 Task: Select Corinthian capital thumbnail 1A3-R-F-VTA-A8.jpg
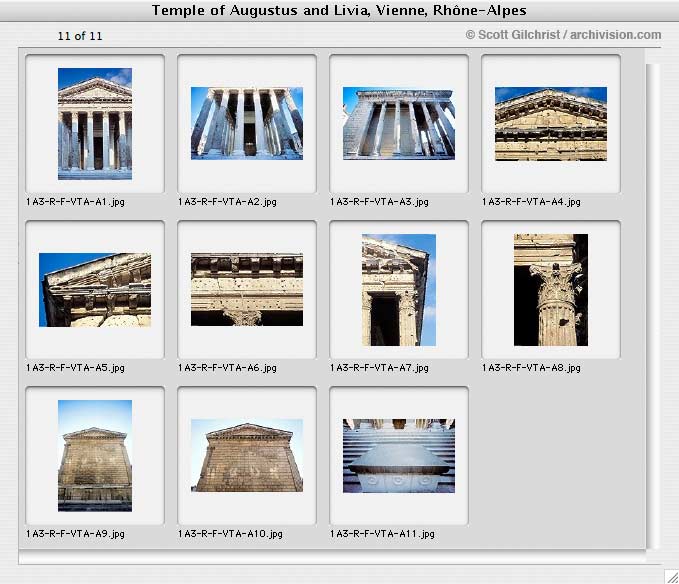[x=551, y=290]
